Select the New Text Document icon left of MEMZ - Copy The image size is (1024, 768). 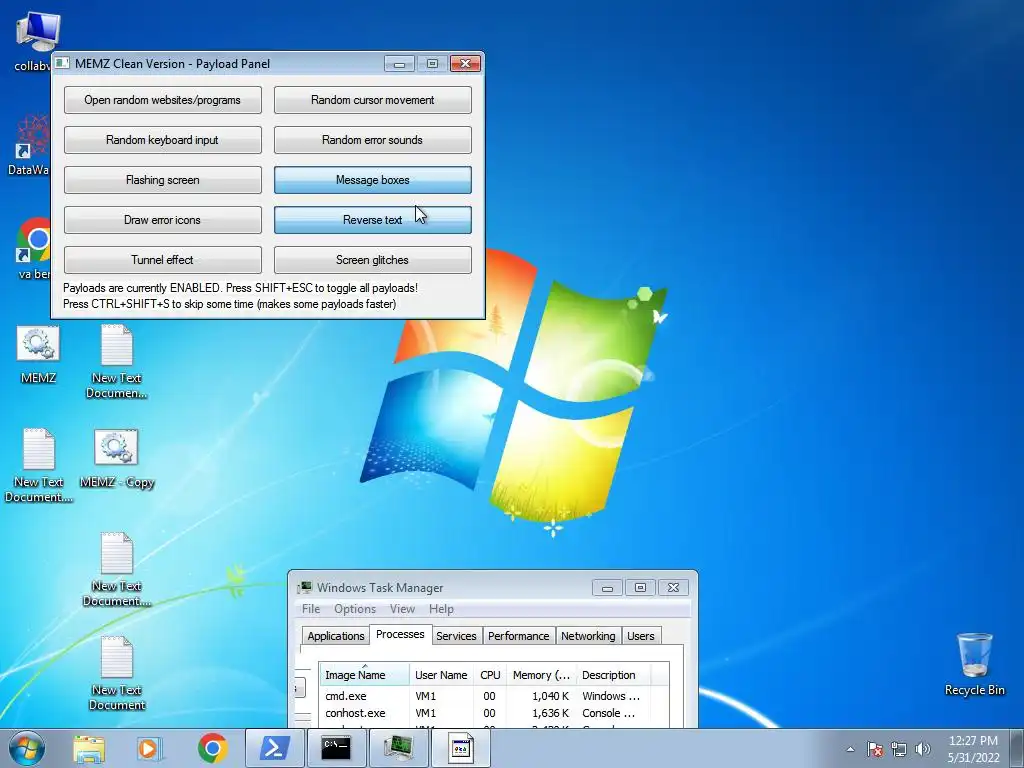click(x=38, y=465)
